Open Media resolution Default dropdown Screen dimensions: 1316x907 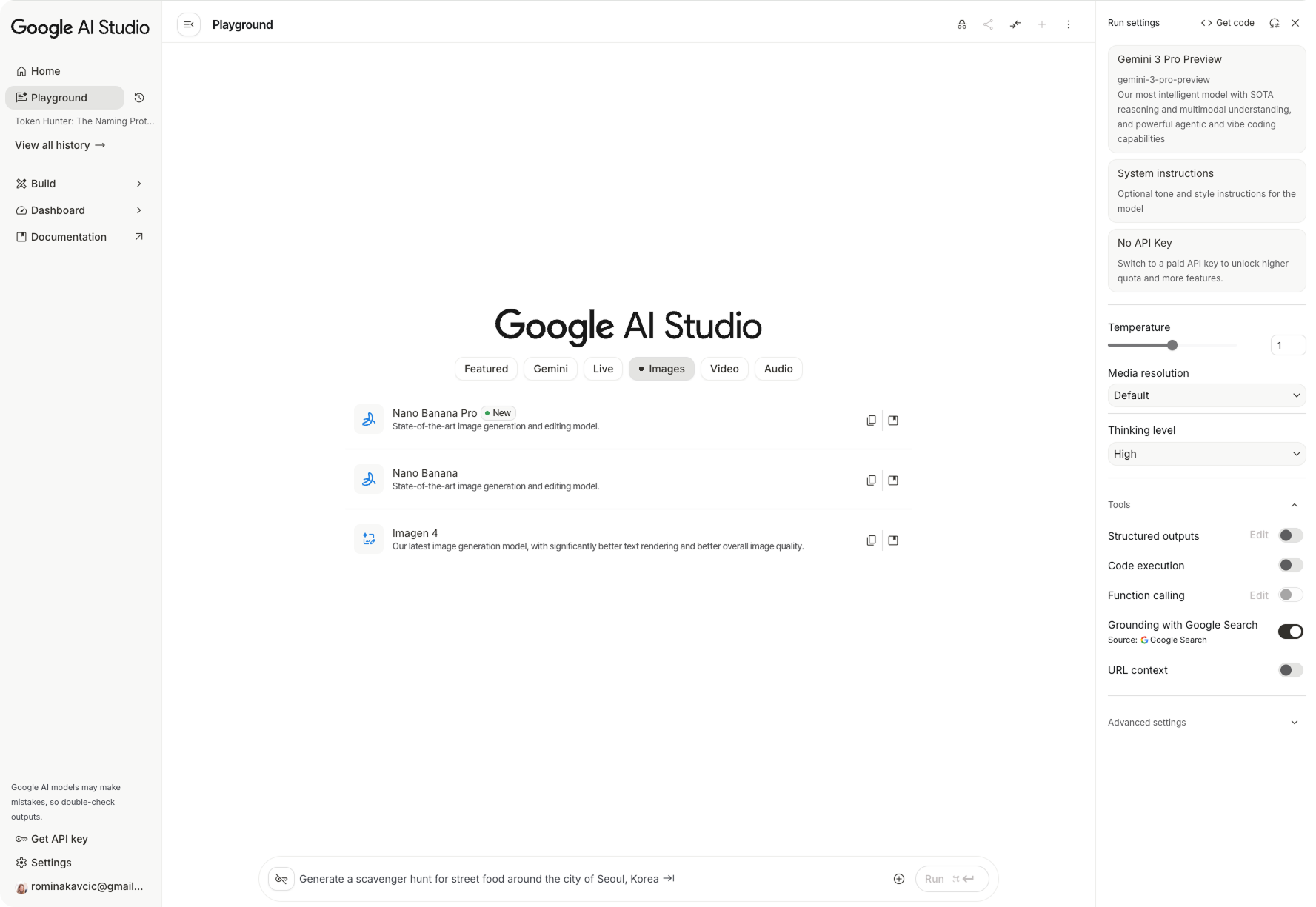point(1206,395)
